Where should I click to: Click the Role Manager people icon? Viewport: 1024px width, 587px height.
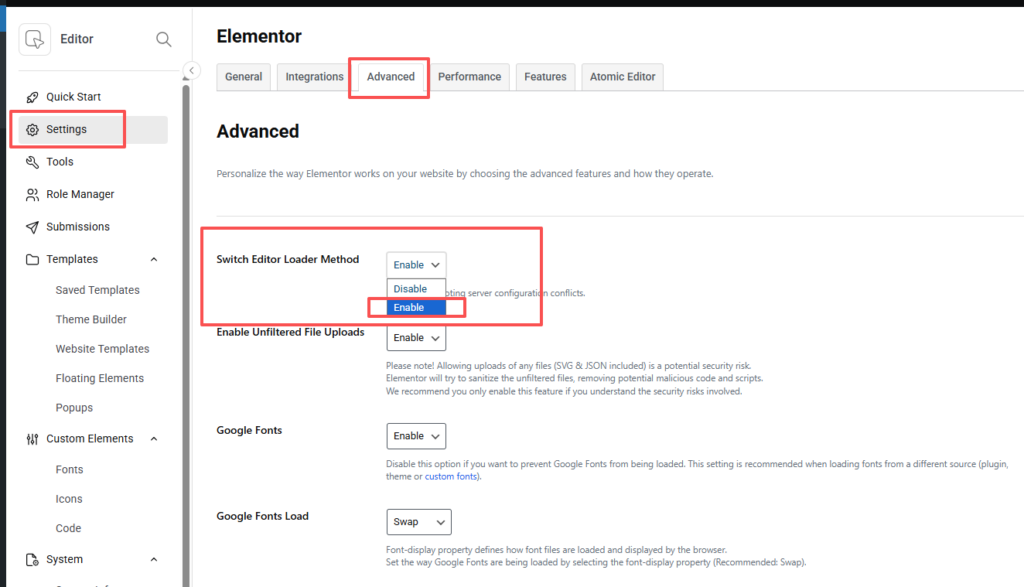pos(32,195)
